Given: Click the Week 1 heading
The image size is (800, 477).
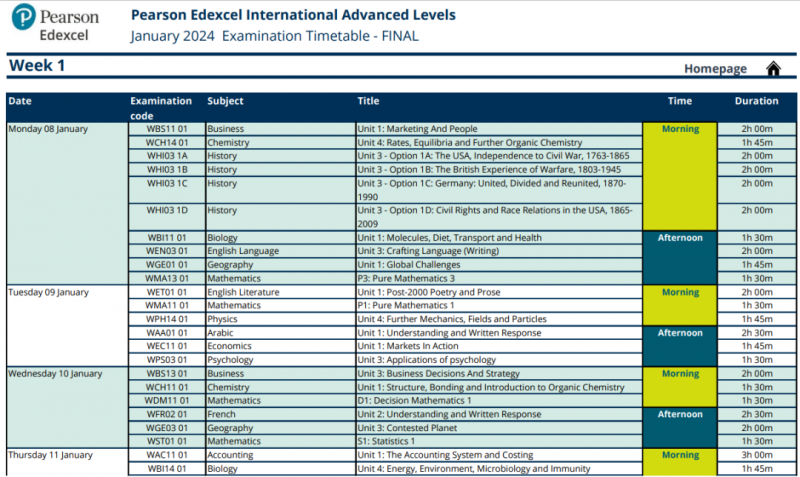Looking at the screenshot, I should pyautogui.click(x=37, y=65).
